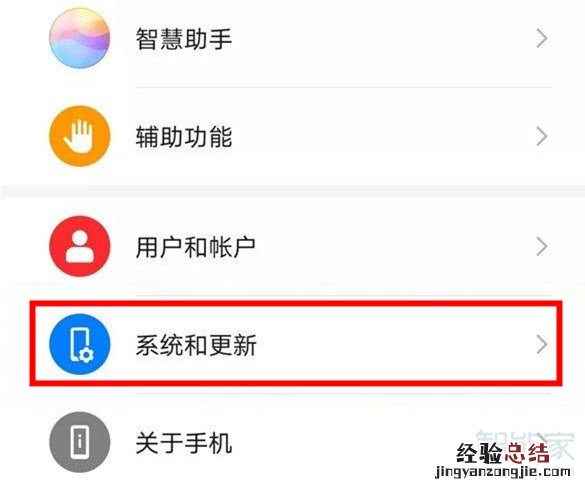Expand 辅助功能 using its right chevron
The height and width of the screenshot is (490, 585).
click(542, 136)
